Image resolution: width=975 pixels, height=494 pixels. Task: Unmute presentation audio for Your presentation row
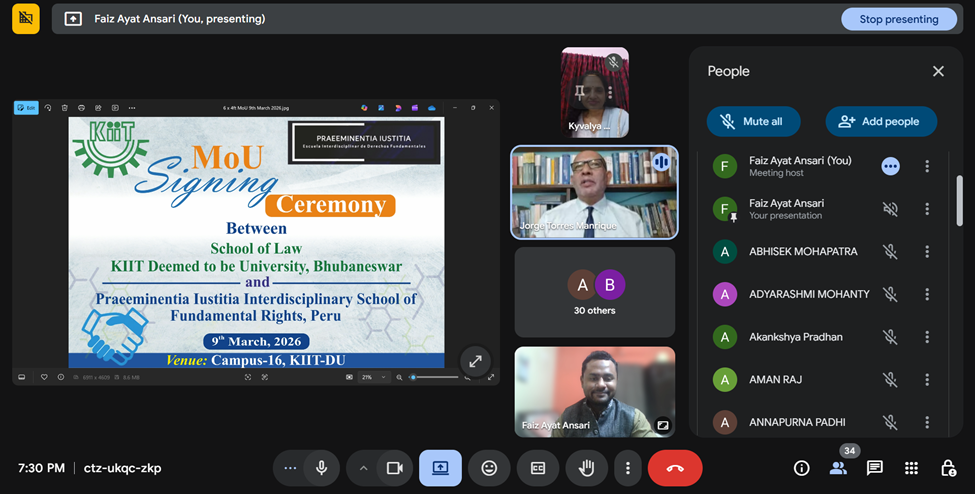point(890,209)
